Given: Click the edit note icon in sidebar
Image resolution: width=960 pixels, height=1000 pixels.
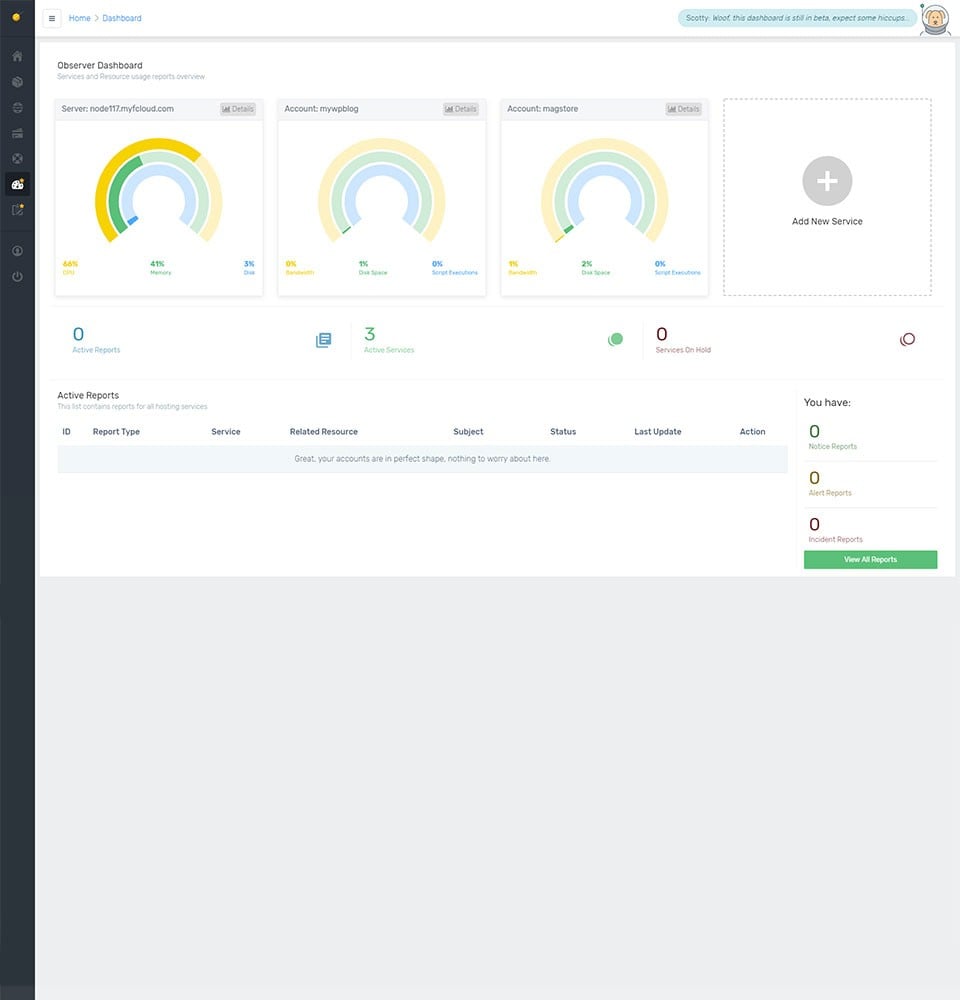Looking at the screenshot, I should 17,210.
